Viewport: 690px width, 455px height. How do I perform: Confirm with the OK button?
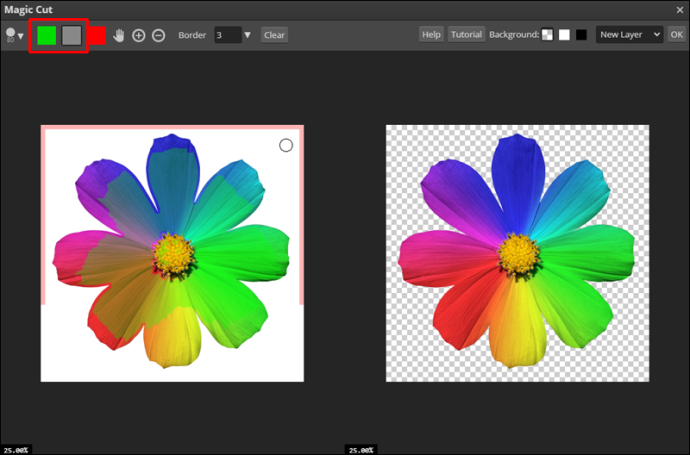pyautogui.click(x=676, y=34)
